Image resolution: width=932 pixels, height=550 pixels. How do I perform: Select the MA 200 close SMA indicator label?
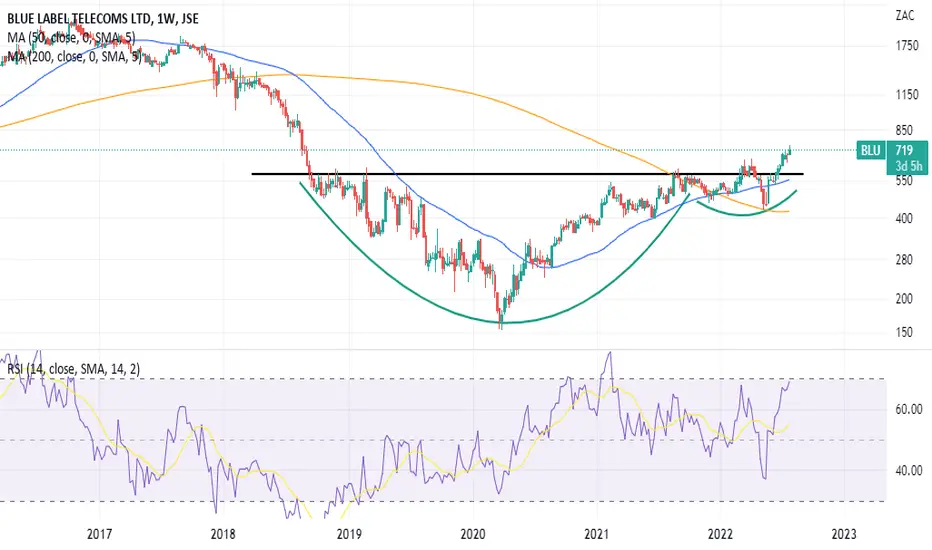(74, 57)
